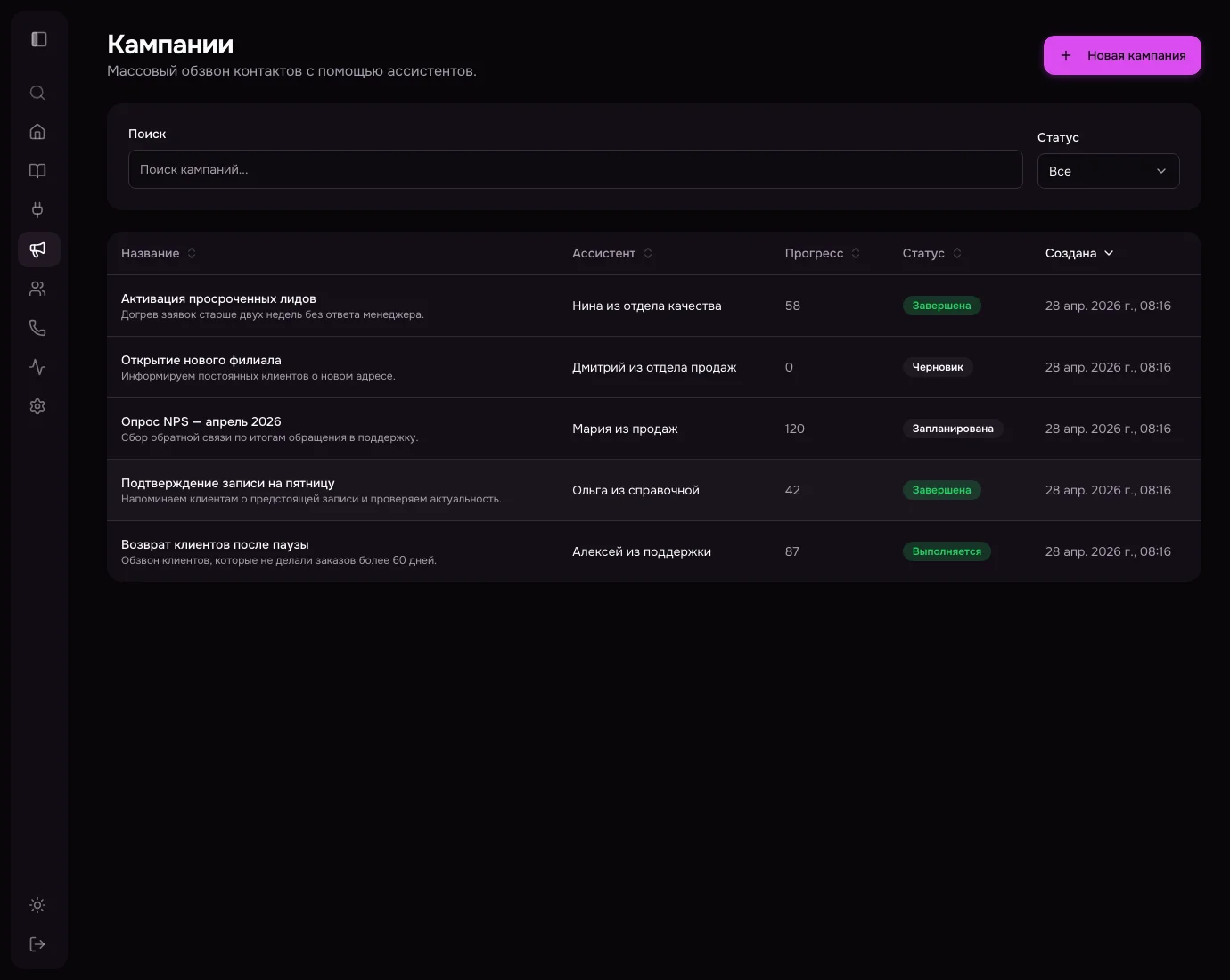Click the Новая кампания button
Viewport: 1230px width, 980px height.
pos(1122,54)
